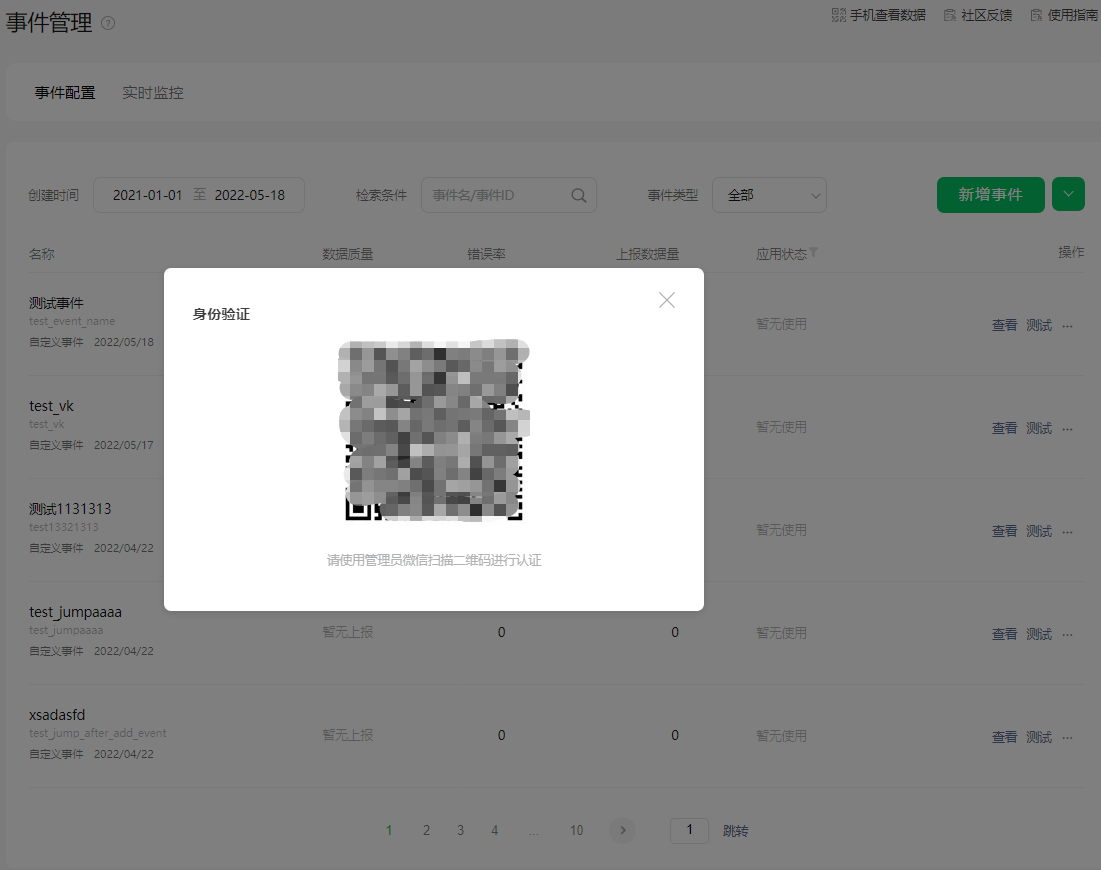Expand the arrow next to 新增事件
The image size is (1101, 870).
[x=1068, y=195]
